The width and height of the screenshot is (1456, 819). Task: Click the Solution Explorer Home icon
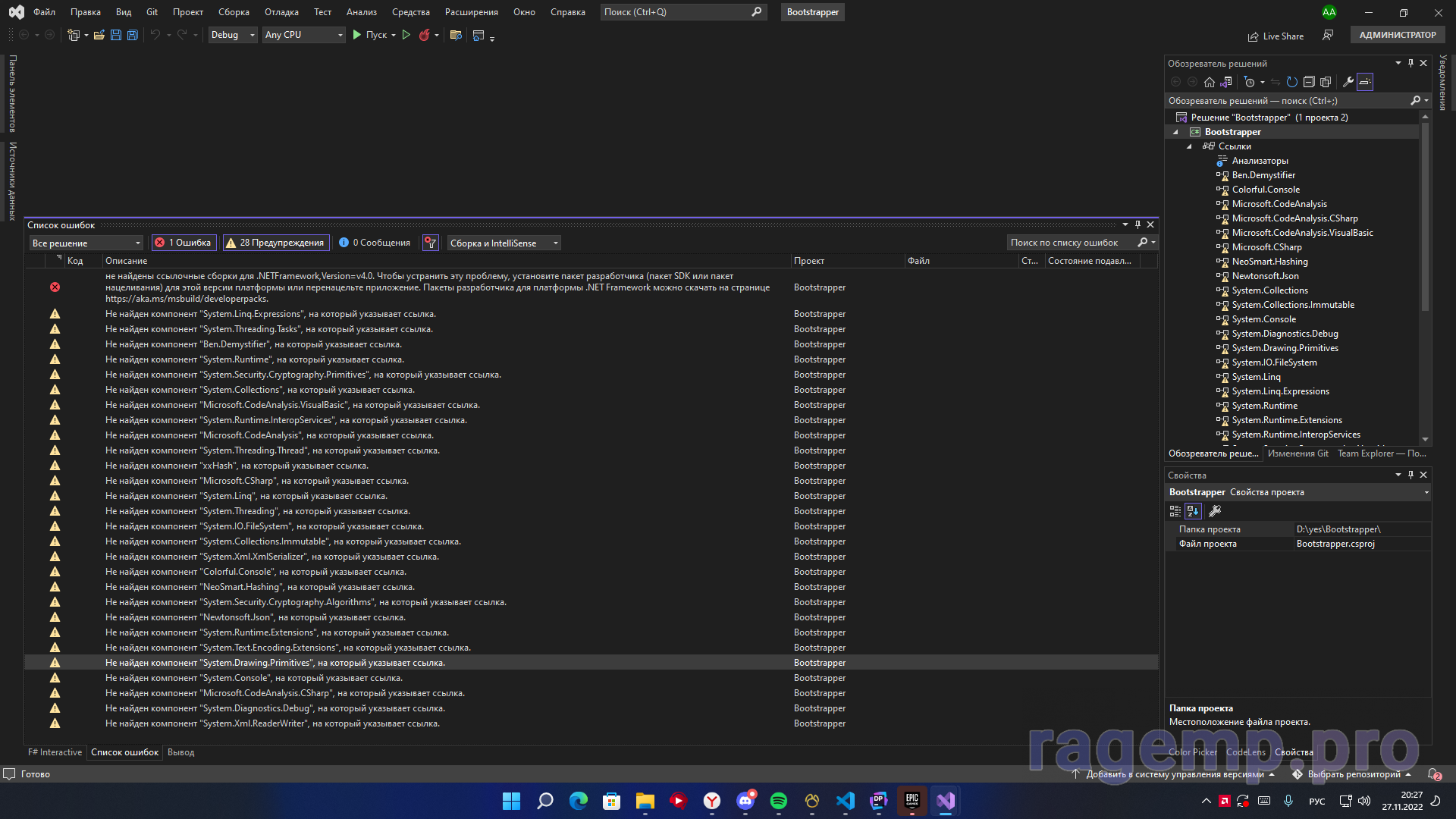(1210, 82)
